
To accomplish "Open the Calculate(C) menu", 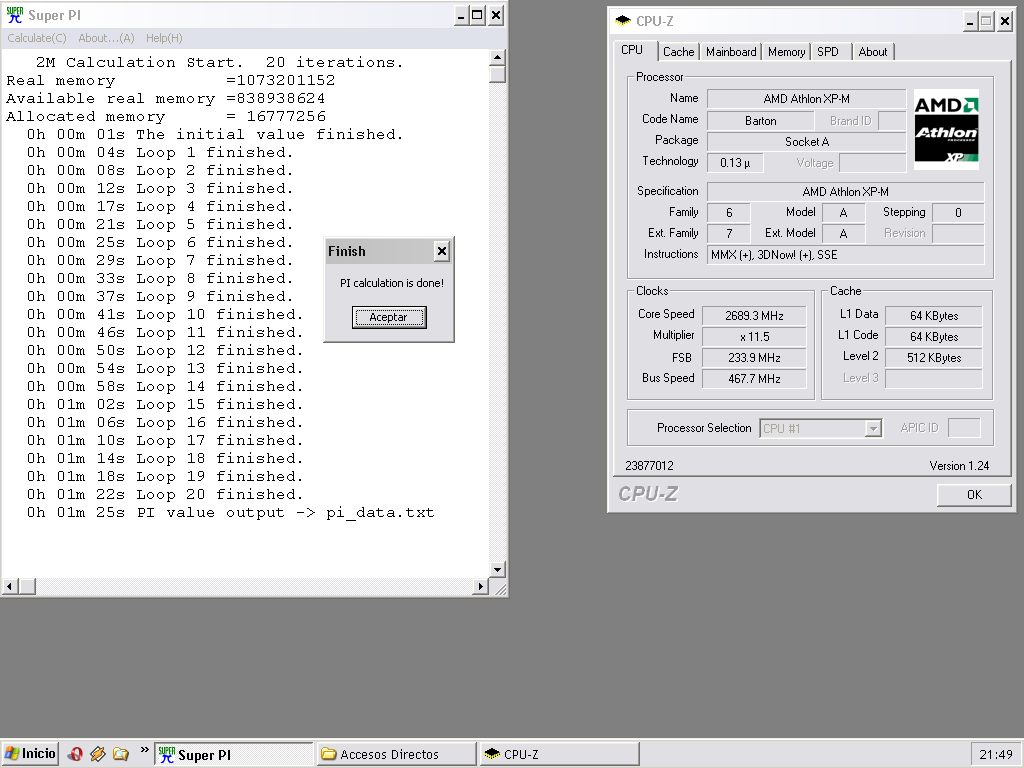I will pyautogui.click(x=37, y=38).
